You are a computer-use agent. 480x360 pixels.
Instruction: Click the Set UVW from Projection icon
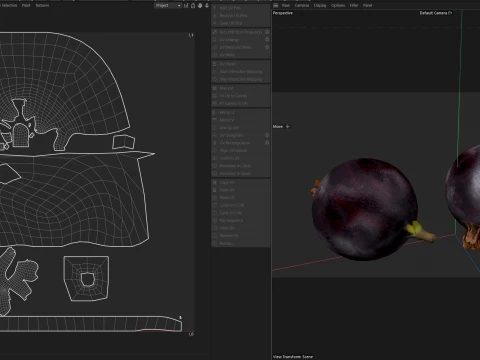tap(215, 32)
